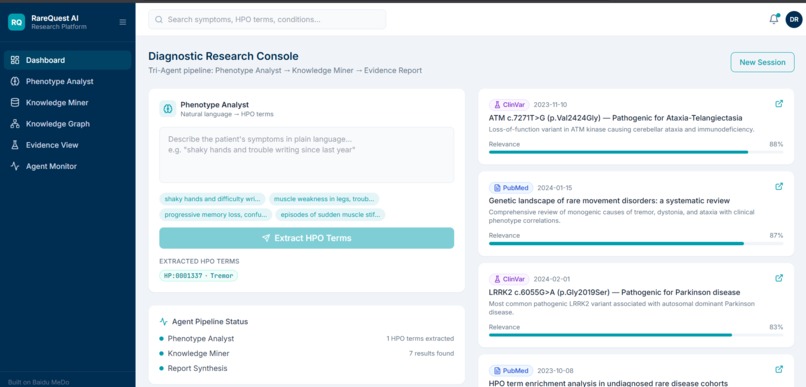806x387 pixels.
Task: Open notifications bell icon
Action: [774, 20]
